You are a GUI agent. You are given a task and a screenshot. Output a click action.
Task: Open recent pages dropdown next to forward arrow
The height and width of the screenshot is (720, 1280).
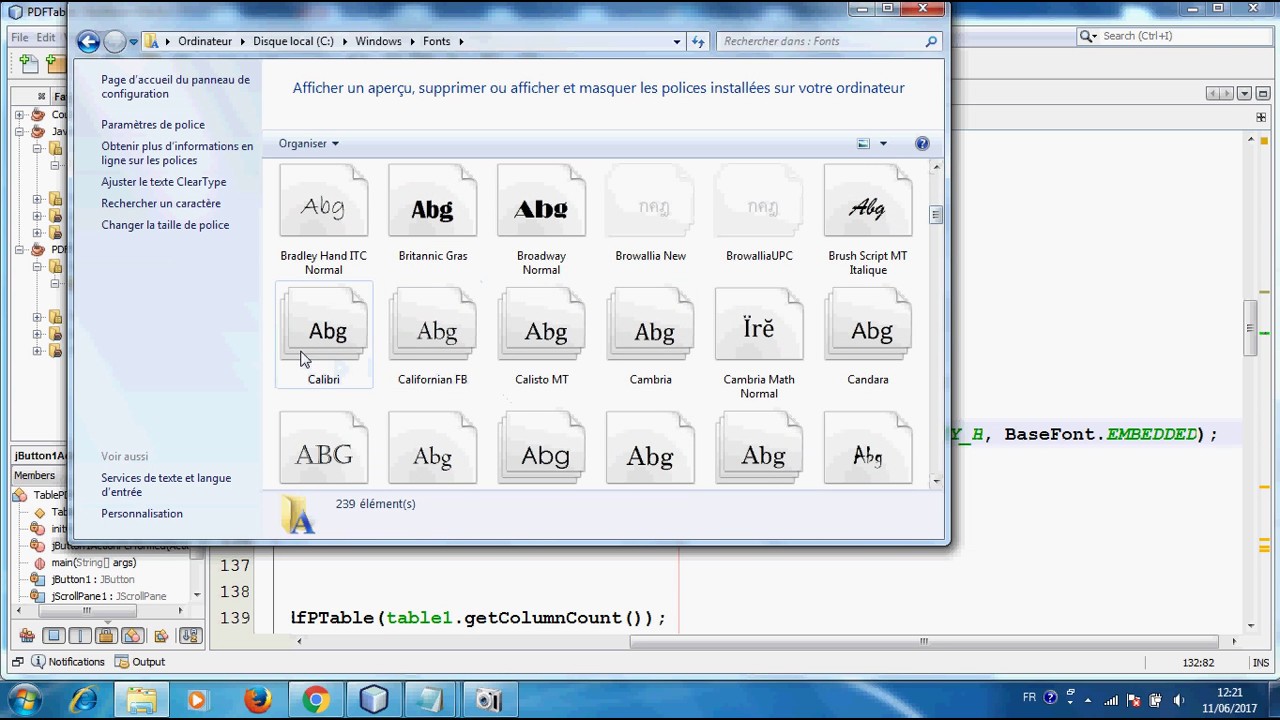click(133, 42)
